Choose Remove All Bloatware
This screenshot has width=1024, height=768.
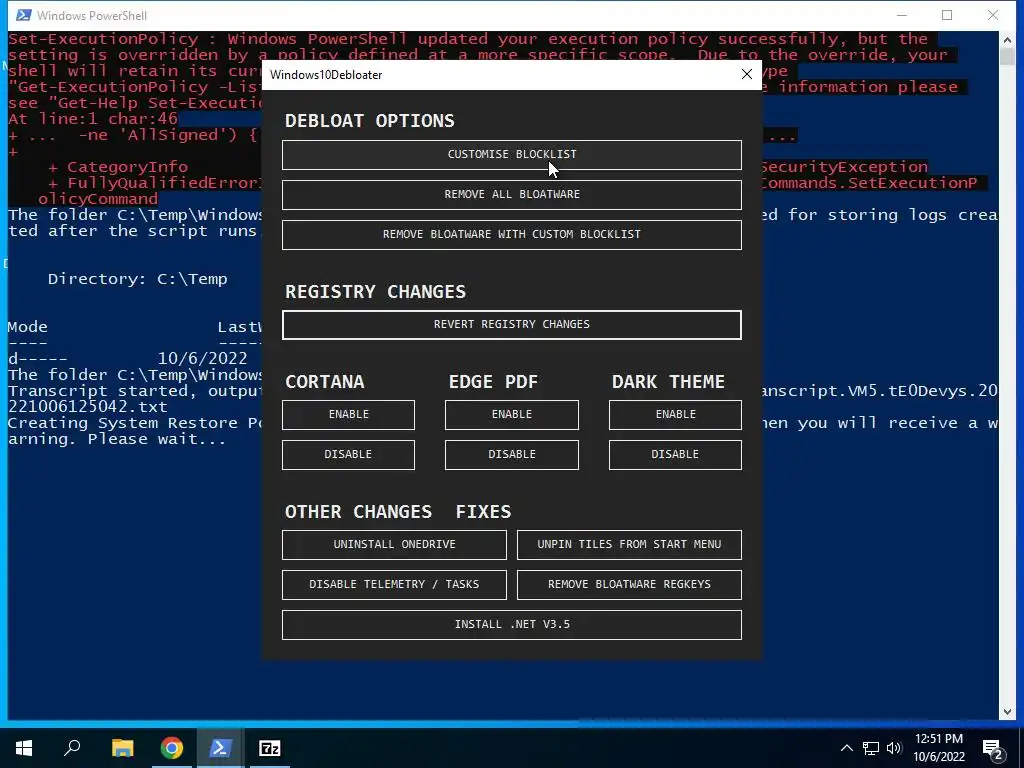coord(511,195)
